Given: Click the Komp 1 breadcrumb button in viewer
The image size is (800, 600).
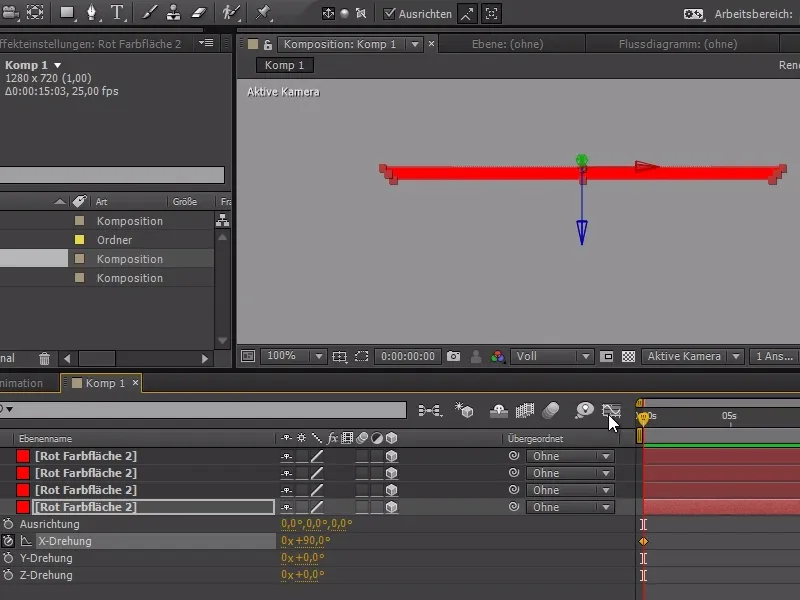Looking at the screenshot, I should pyautogui.click(x=284, y=65).
